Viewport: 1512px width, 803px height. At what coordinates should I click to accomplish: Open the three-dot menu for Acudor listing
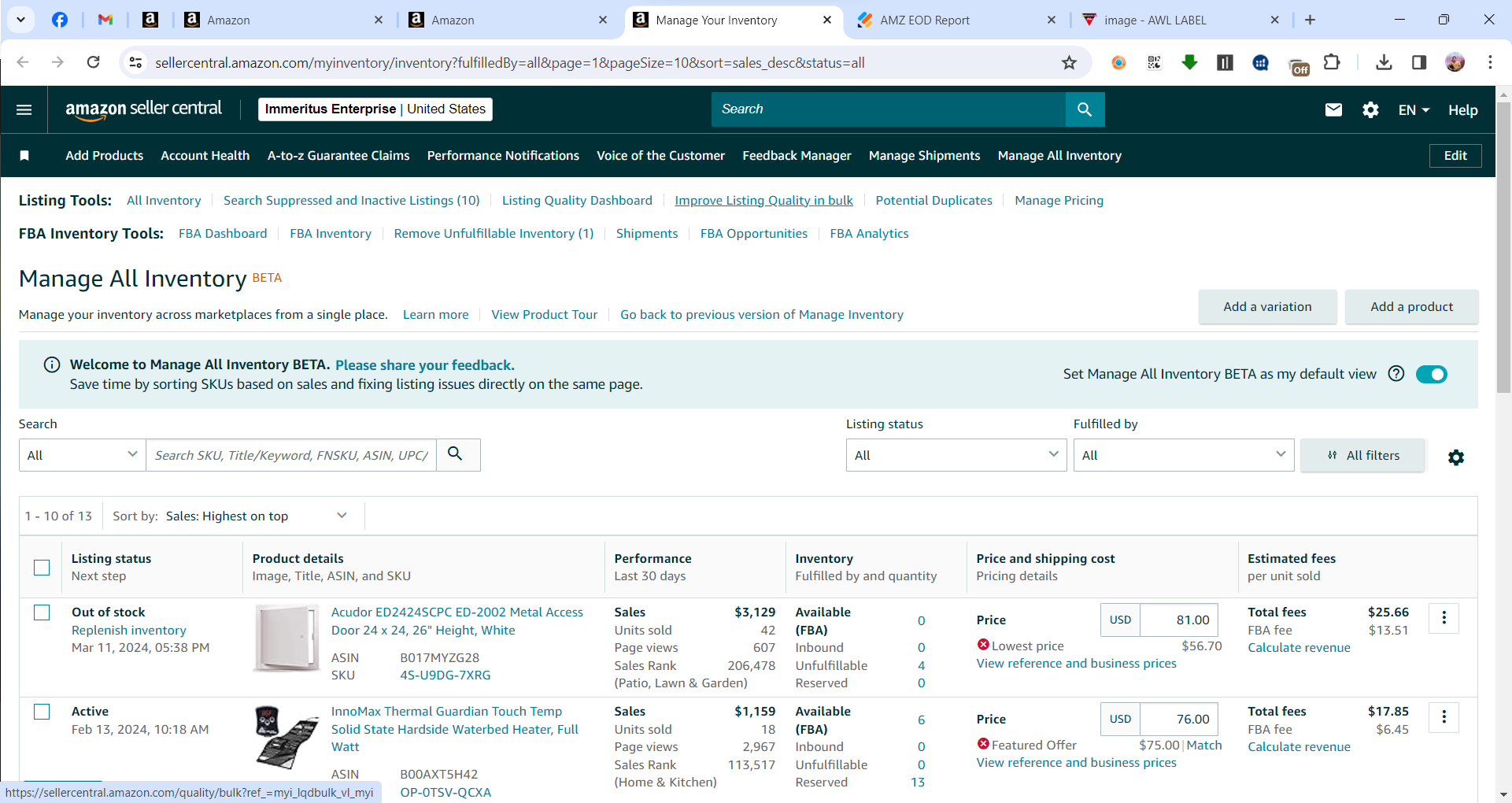[x=1444, y=618]
